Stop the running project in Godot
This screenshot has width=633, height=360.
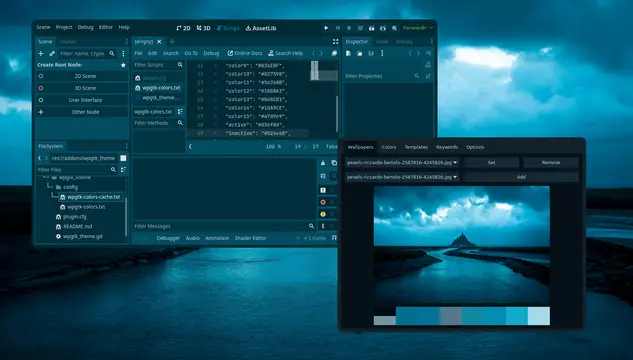349,28
